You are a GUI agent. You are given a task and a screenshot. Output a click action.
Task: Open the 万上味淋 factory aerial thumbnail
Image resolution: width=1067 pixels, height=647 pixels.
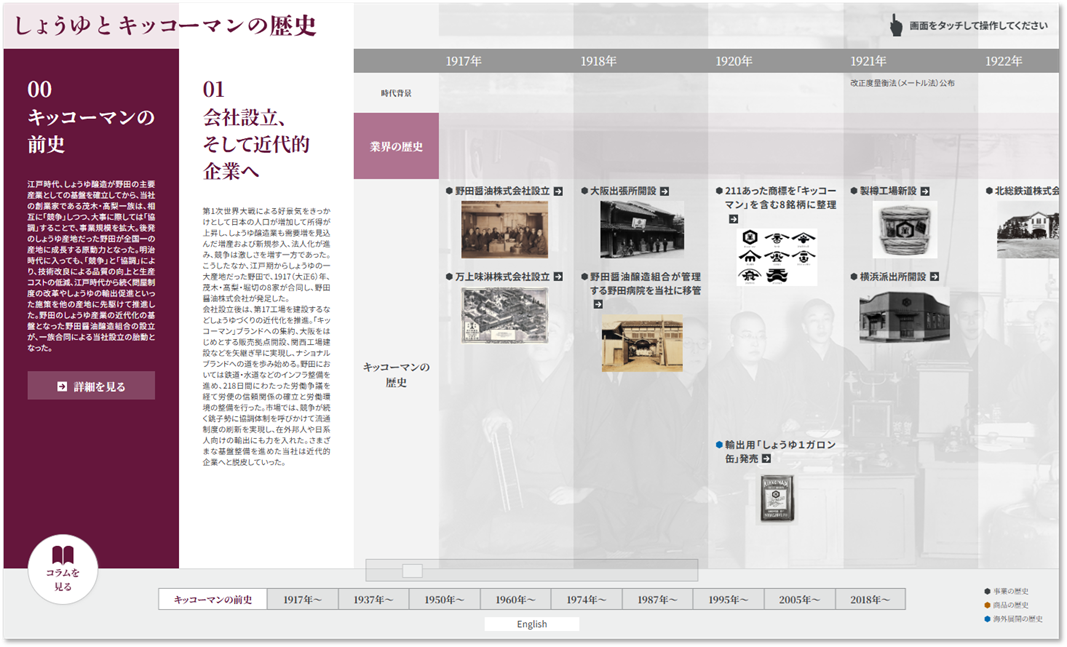(504, 314)
